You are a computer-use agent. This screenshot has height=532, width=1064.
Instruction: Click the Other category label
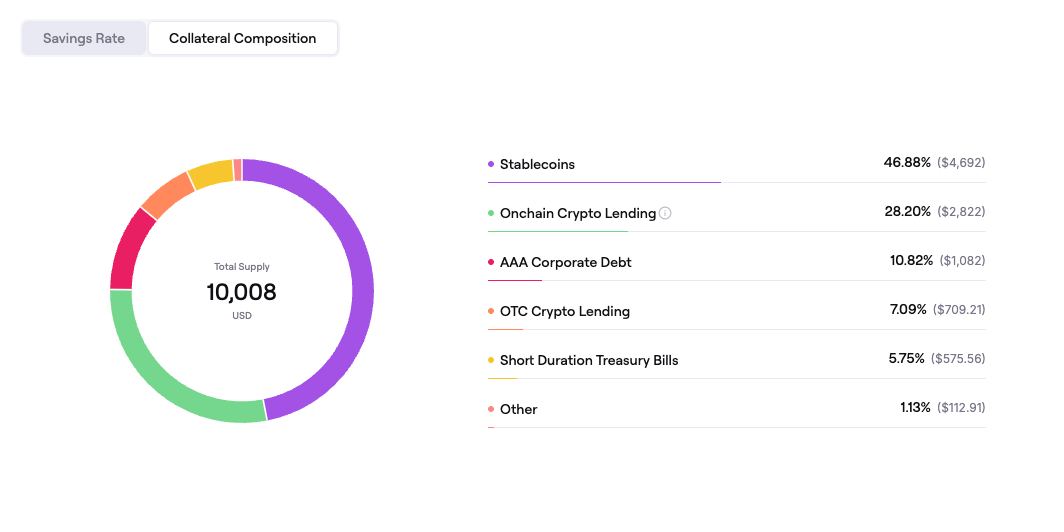tap(518, 409)
